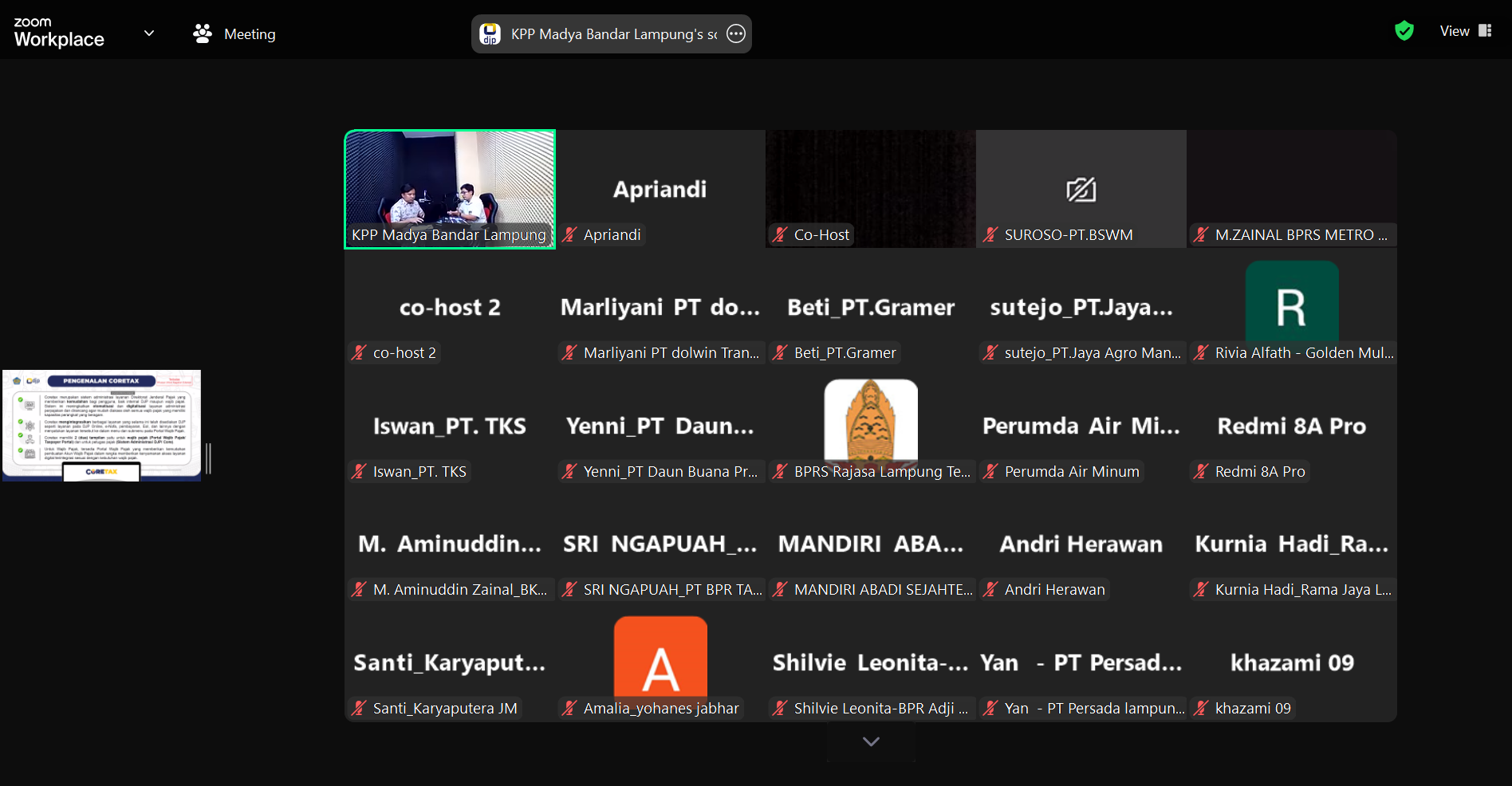1512x786 pixels.
Task: Expand the next page of participants chevron
Action: (x=871, y=741)
